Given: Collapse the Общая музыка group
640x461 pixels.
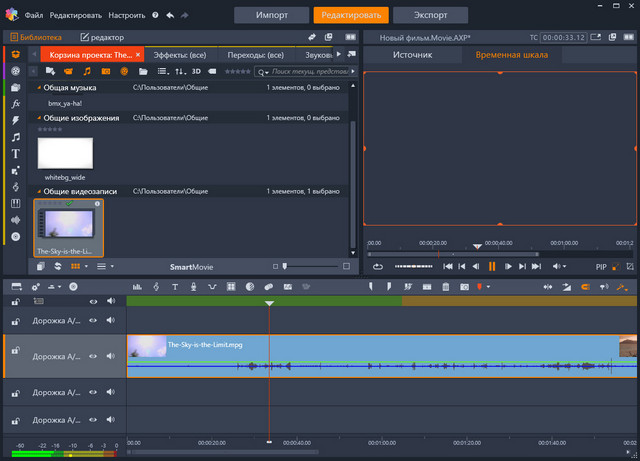Looking at the screenshot, I should (41, 89).
